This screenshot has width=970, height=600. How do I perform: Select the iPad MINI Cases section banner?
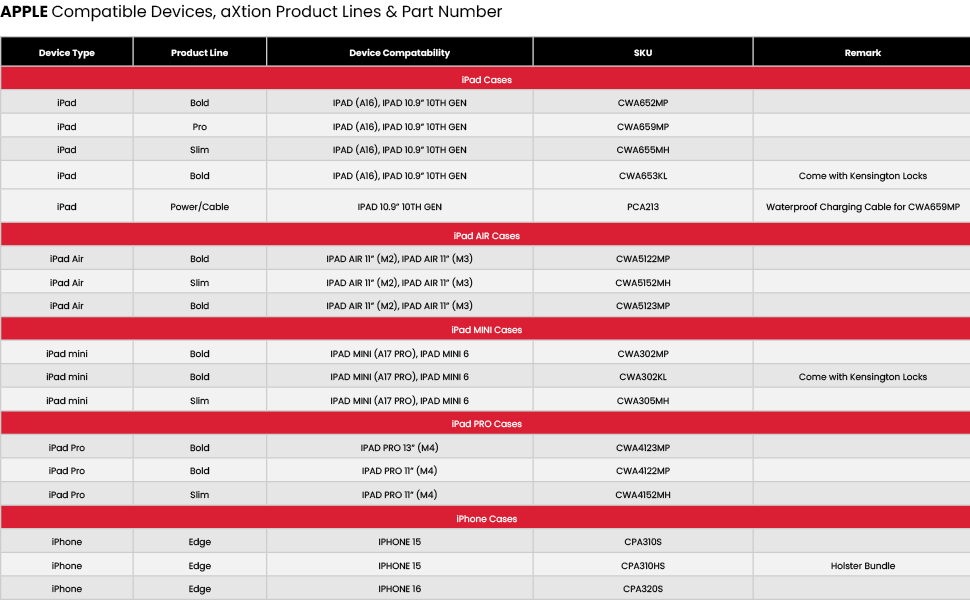486,329
